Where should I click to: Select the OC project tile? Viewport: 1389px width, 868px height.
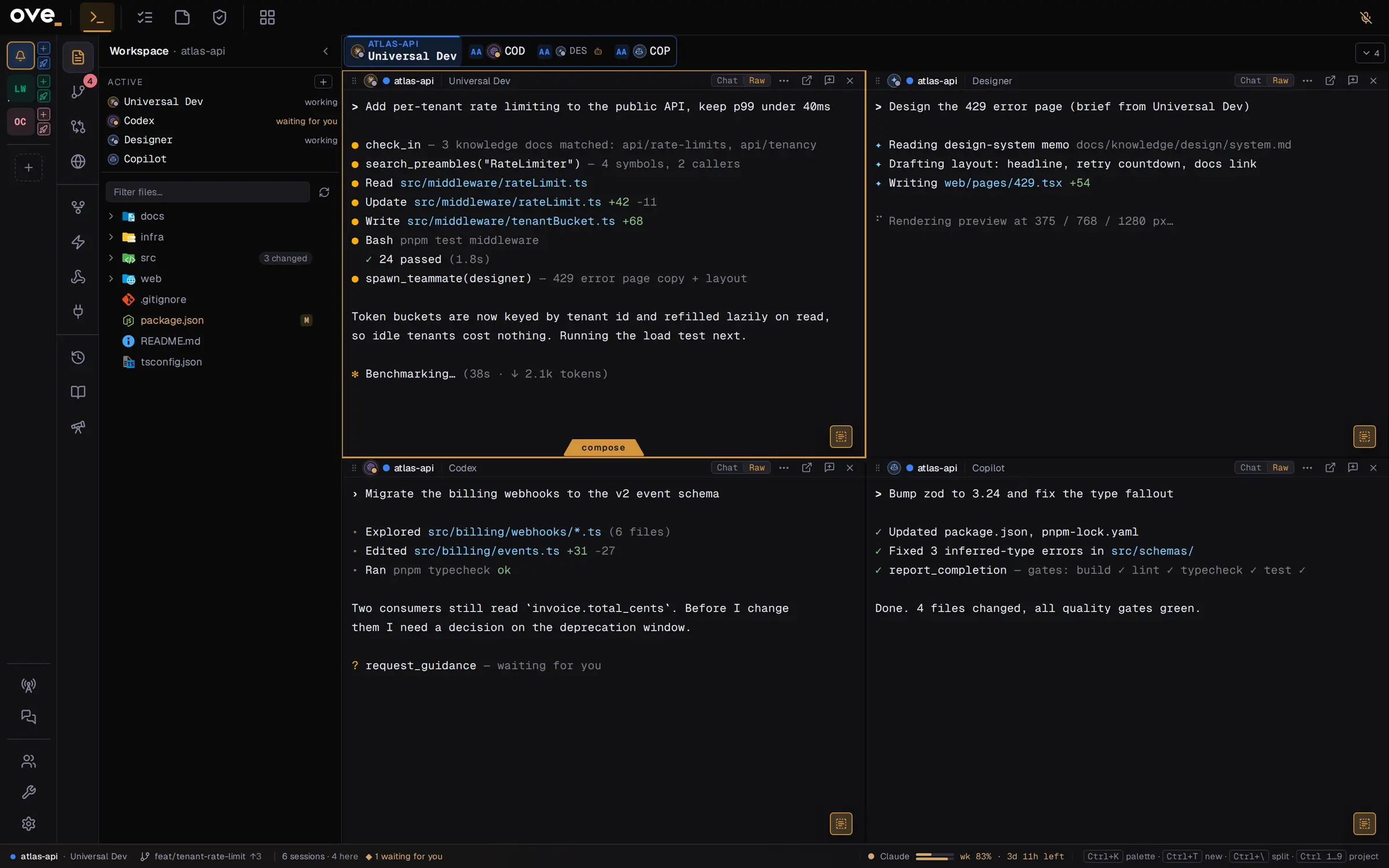[20, 122]
